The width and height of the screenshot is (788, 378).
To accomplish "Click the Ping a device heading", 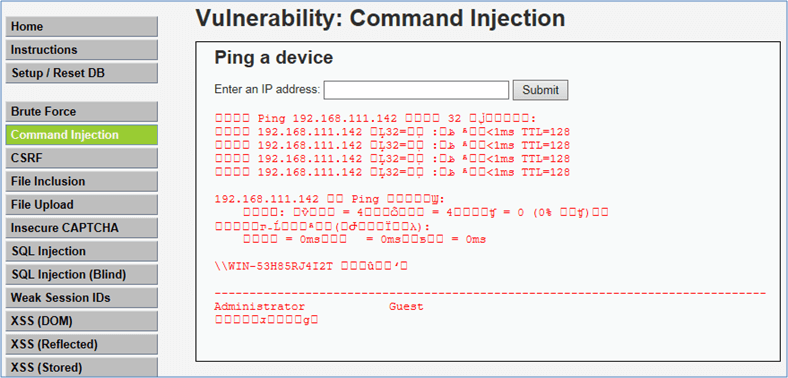I will pos(273,57).
